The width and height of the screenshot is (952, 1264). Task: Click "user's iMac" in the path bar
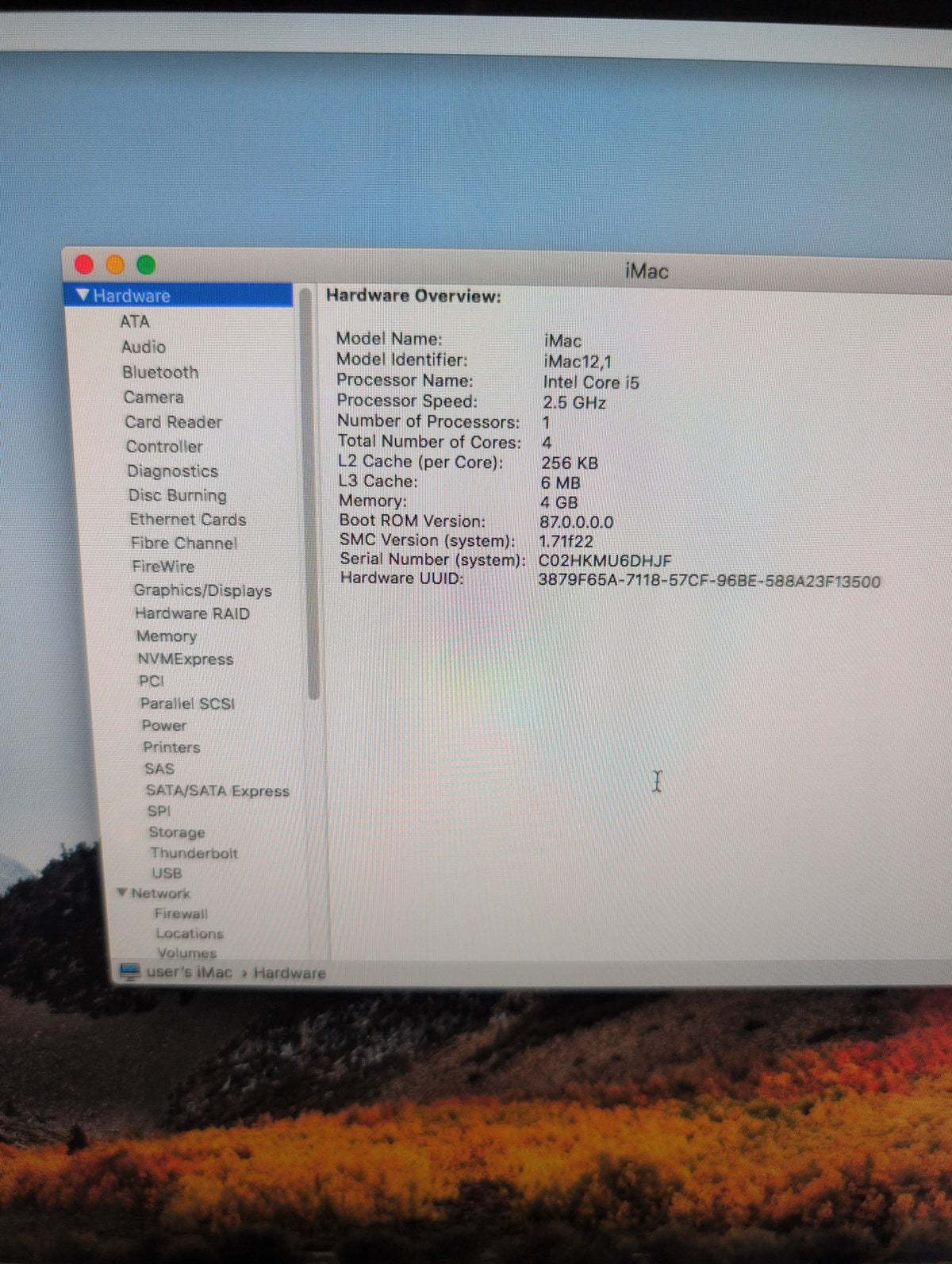[x=190, y=972]
